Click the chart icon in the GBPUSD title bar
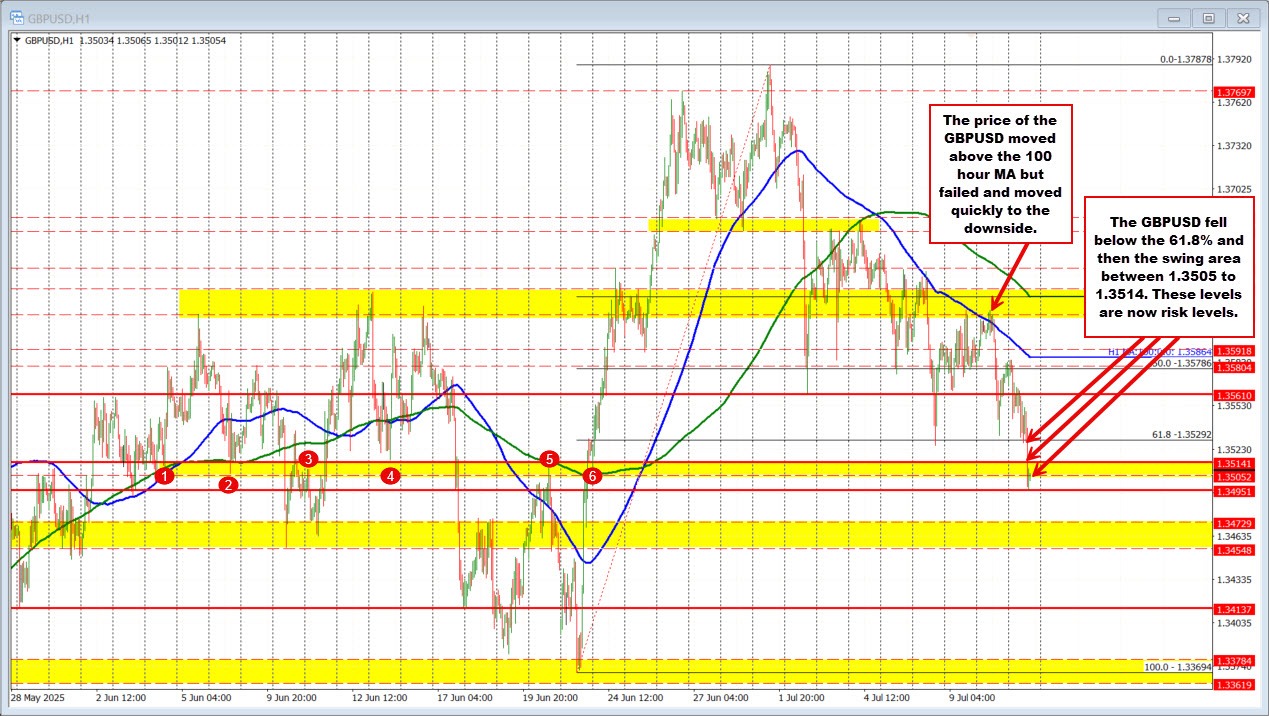Screen dimensions: 1269x716 (19, 17)
